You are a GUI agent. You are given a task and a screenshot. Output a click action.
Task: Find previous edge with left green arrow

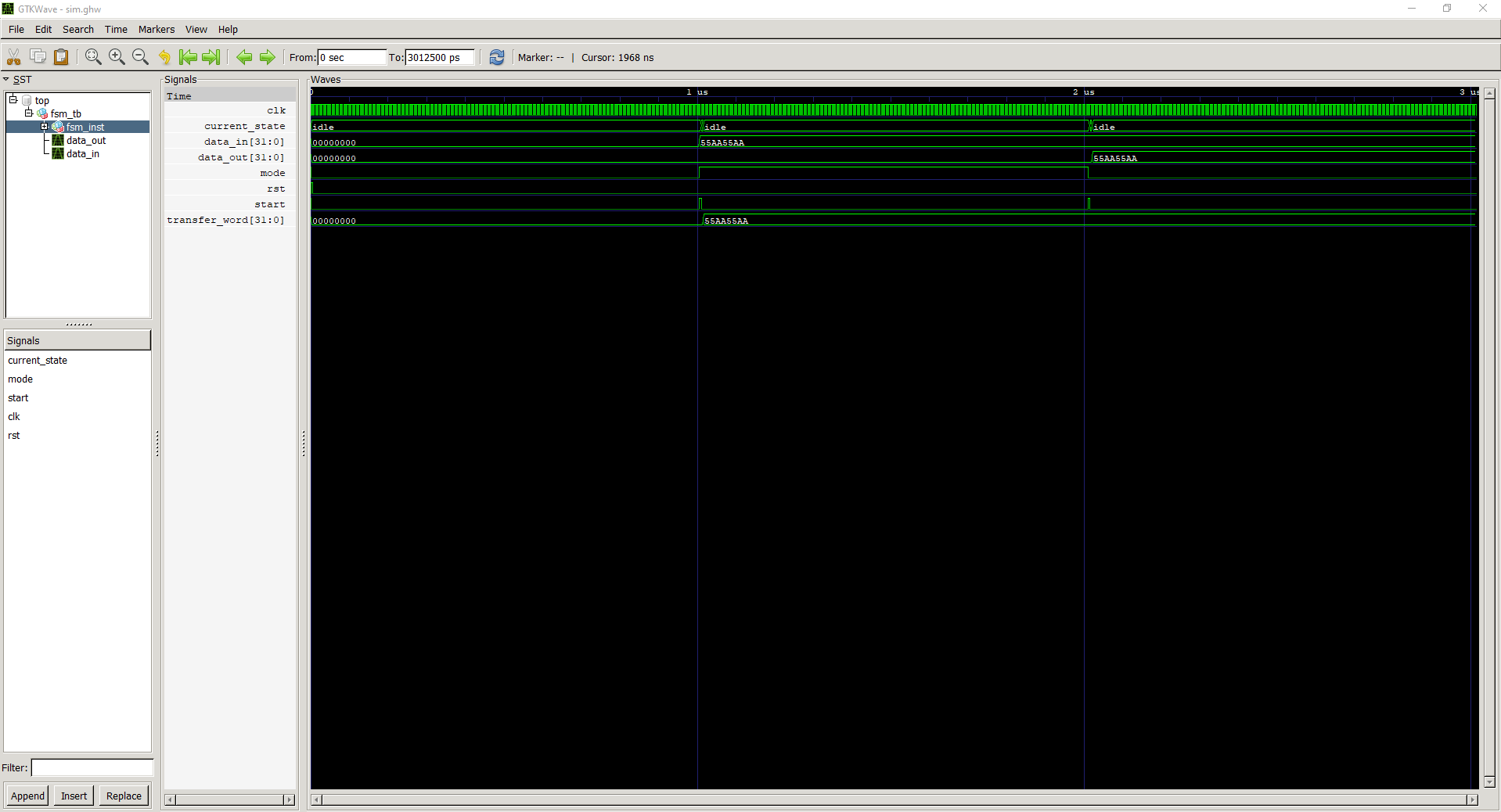click(244, 57)
